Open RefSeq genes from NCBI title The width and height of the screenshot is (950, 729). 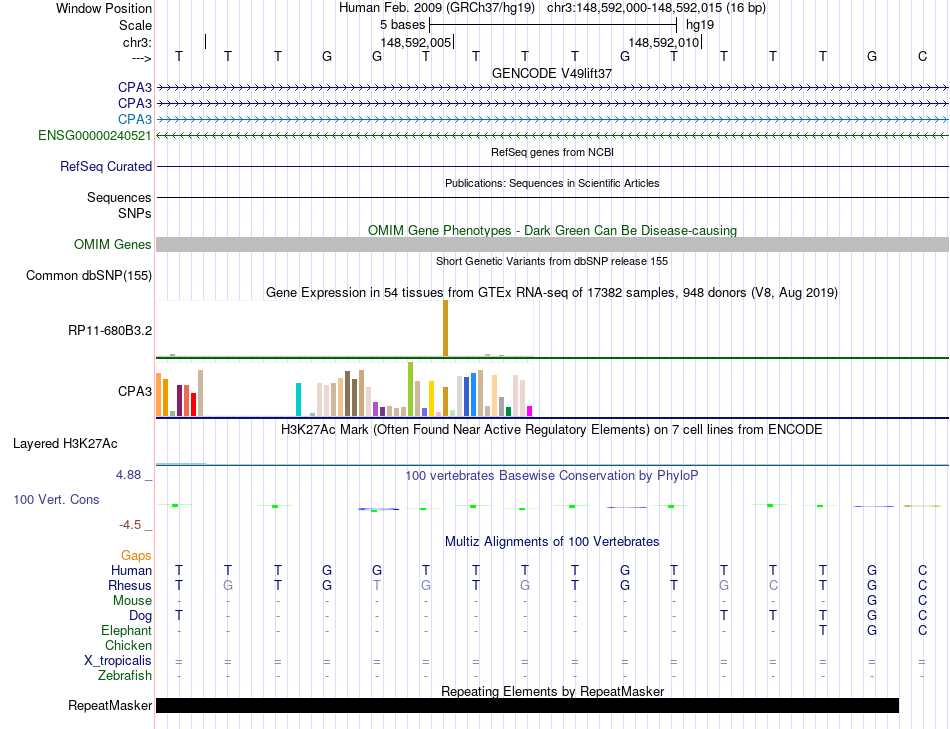pyautogui.click(x=552, y=152)
